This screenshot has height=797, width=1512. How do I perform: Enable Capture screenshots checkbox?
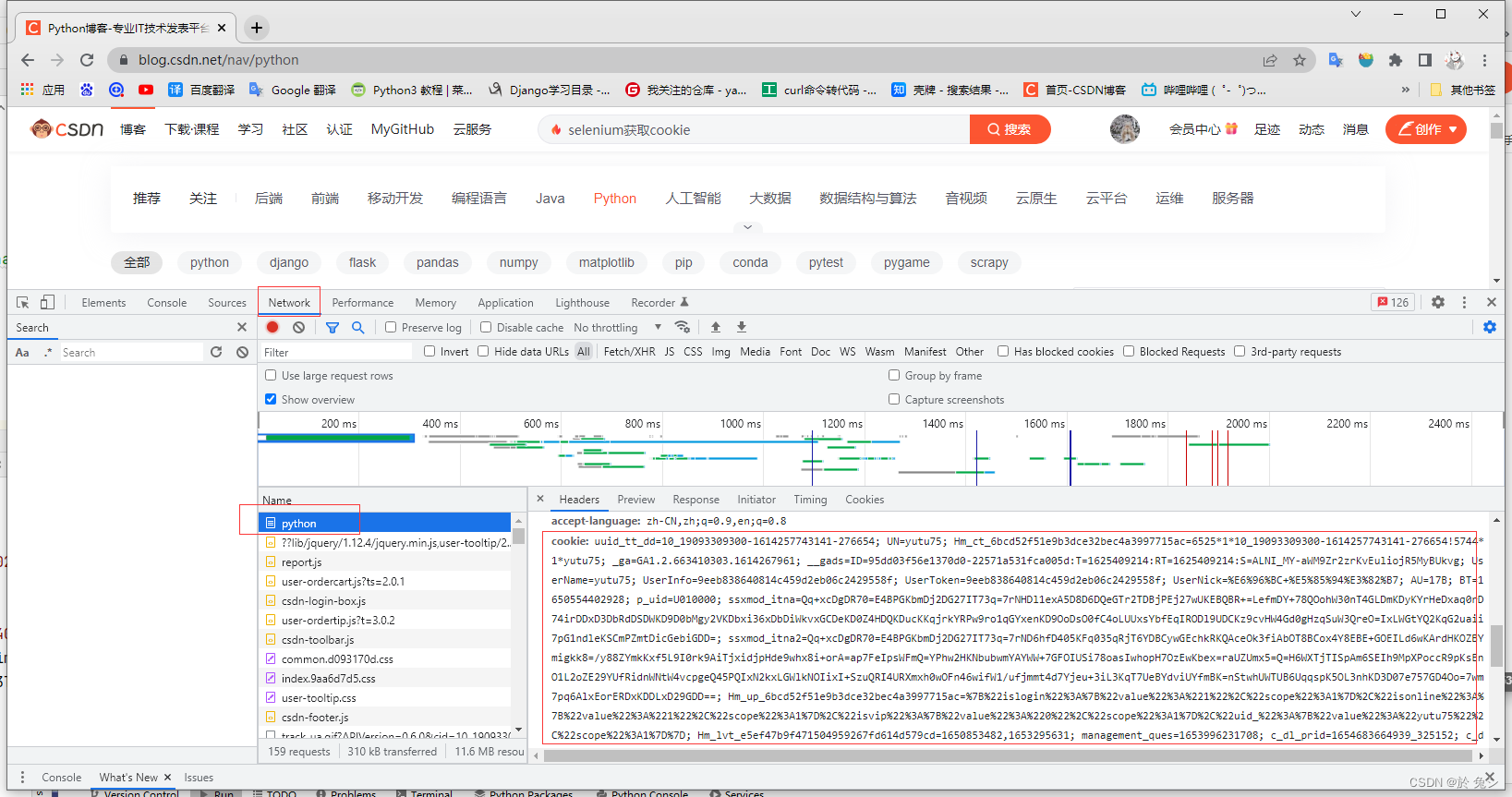tap(894, 399)
